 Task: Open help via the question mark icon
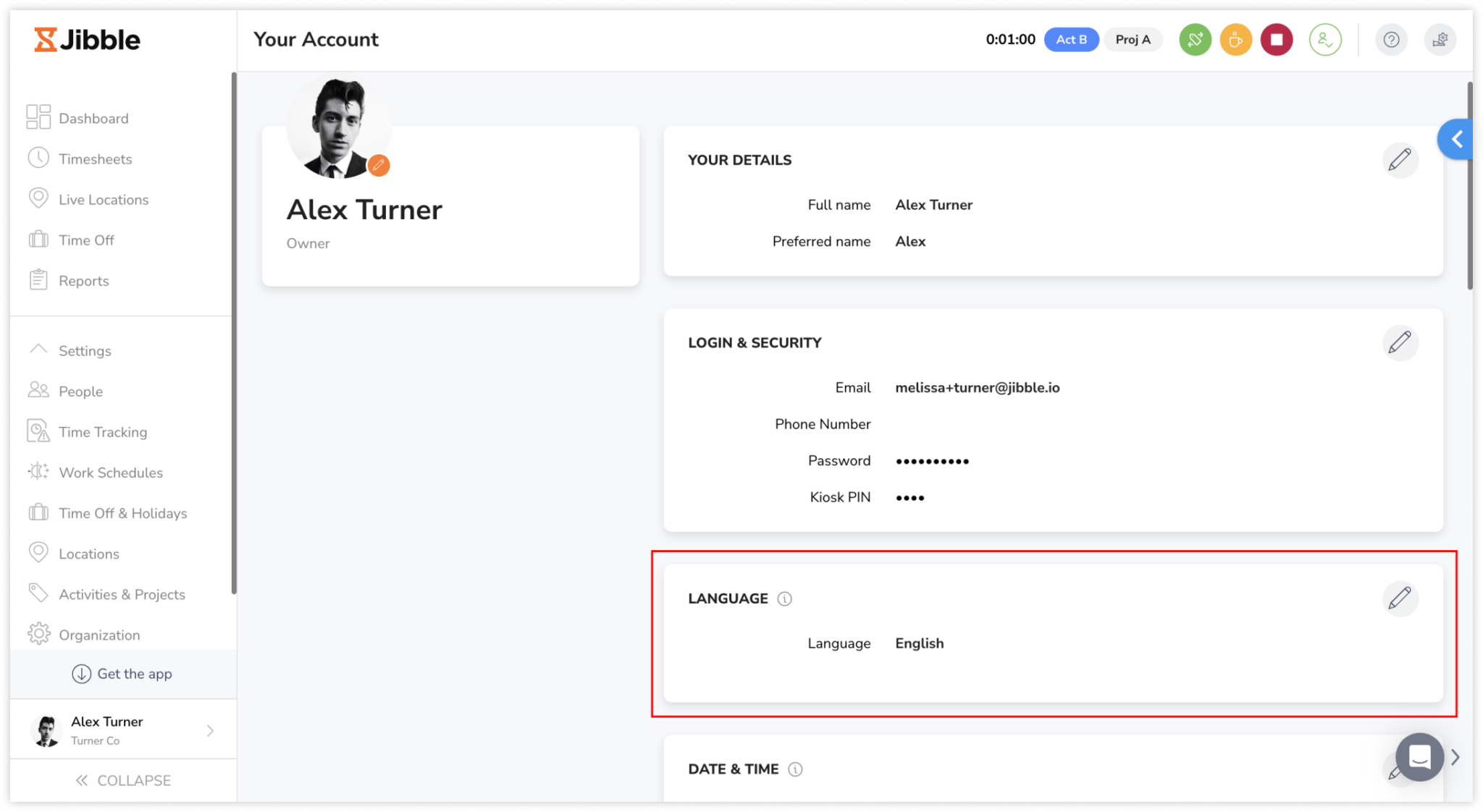1391,40
